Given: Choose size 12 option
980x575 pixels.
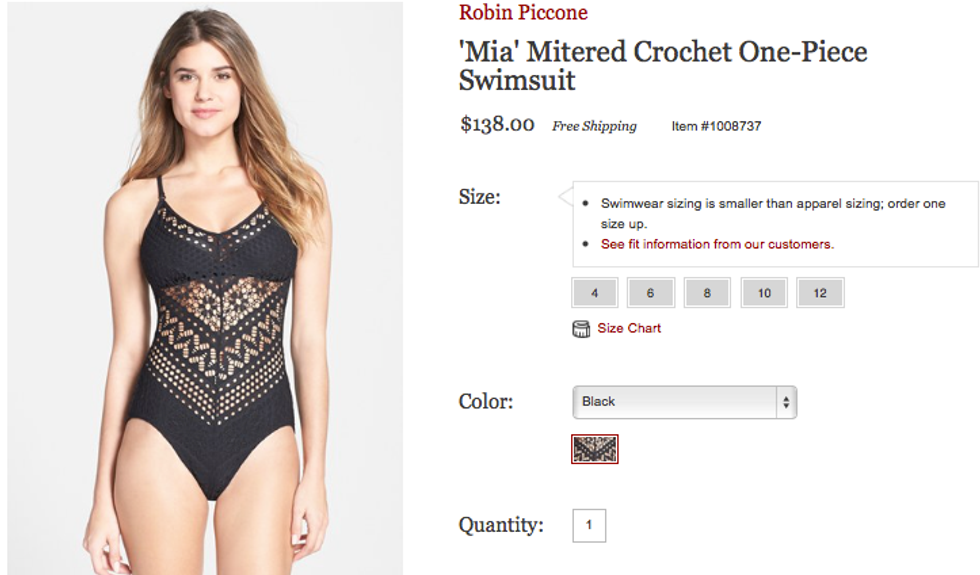Looking at the screenshot, I should pyautogui.click(x=820, y=293).
